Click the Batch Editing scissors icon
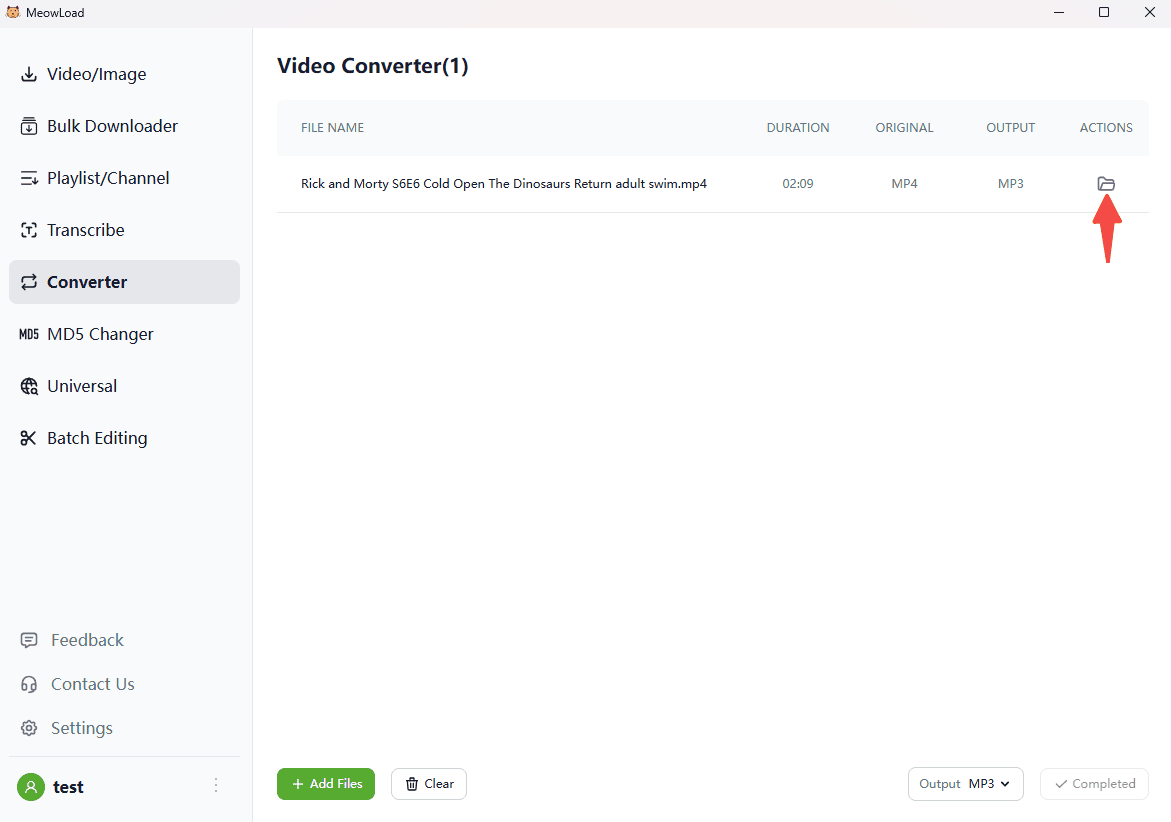This screenshot has width=1171, height=822. click(x=29, y=438)
